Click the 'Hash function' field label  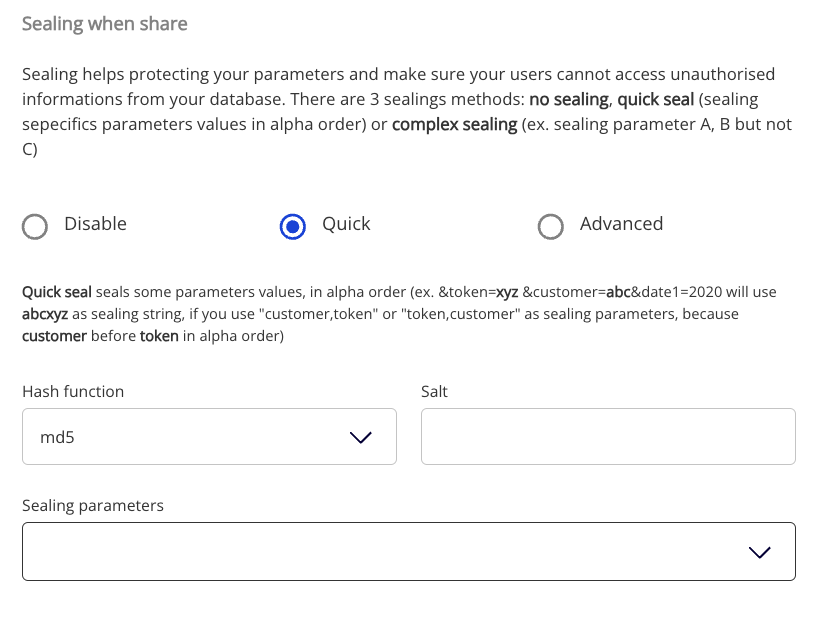pyautogui.click(x=73, y=392)
